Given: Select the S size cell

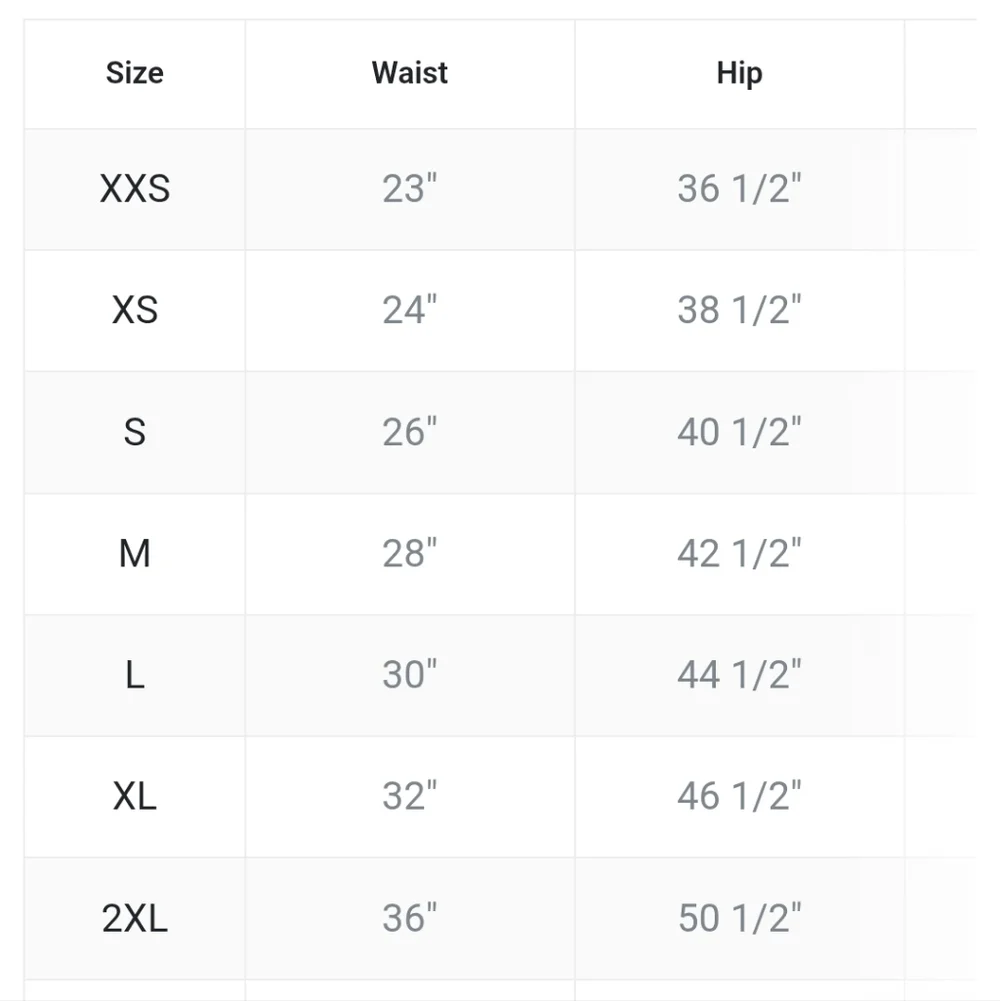Looking at the screenshot, I should [135, 432].
